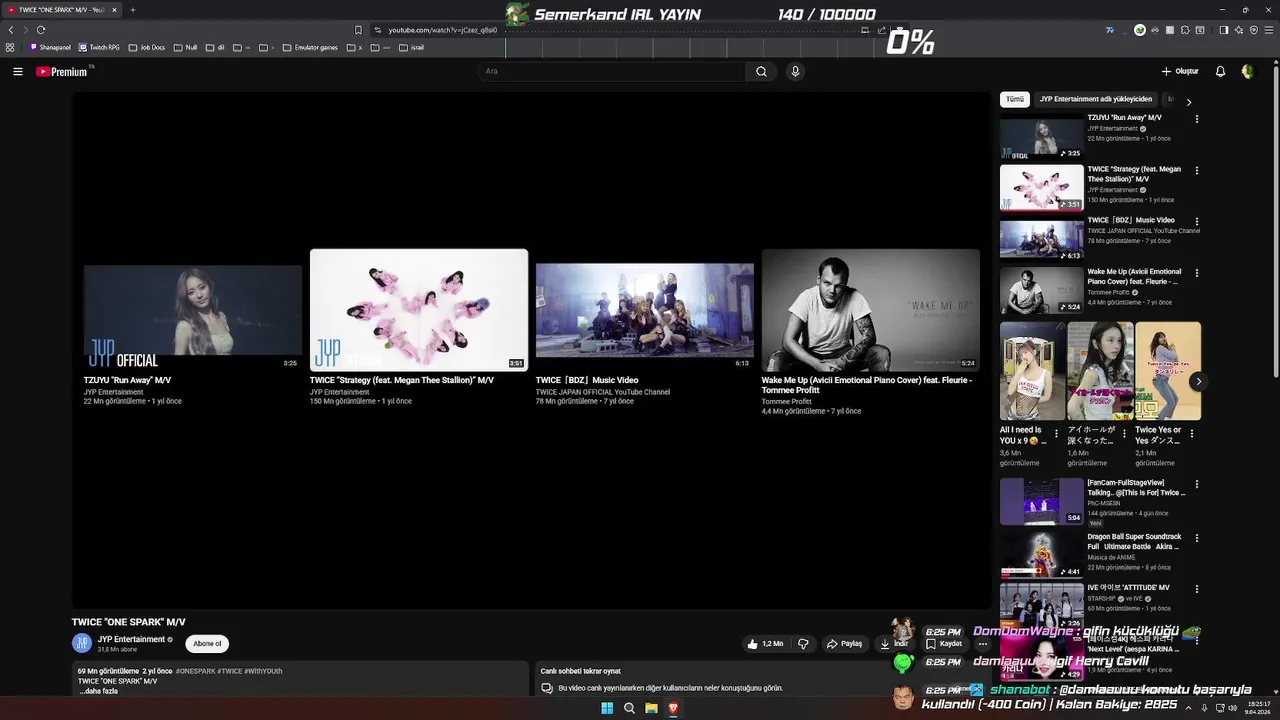The width and height of the screenshot is (1280, 720).
Task: Expand the Emulator games bookmark folder
Action: point(310,47)
